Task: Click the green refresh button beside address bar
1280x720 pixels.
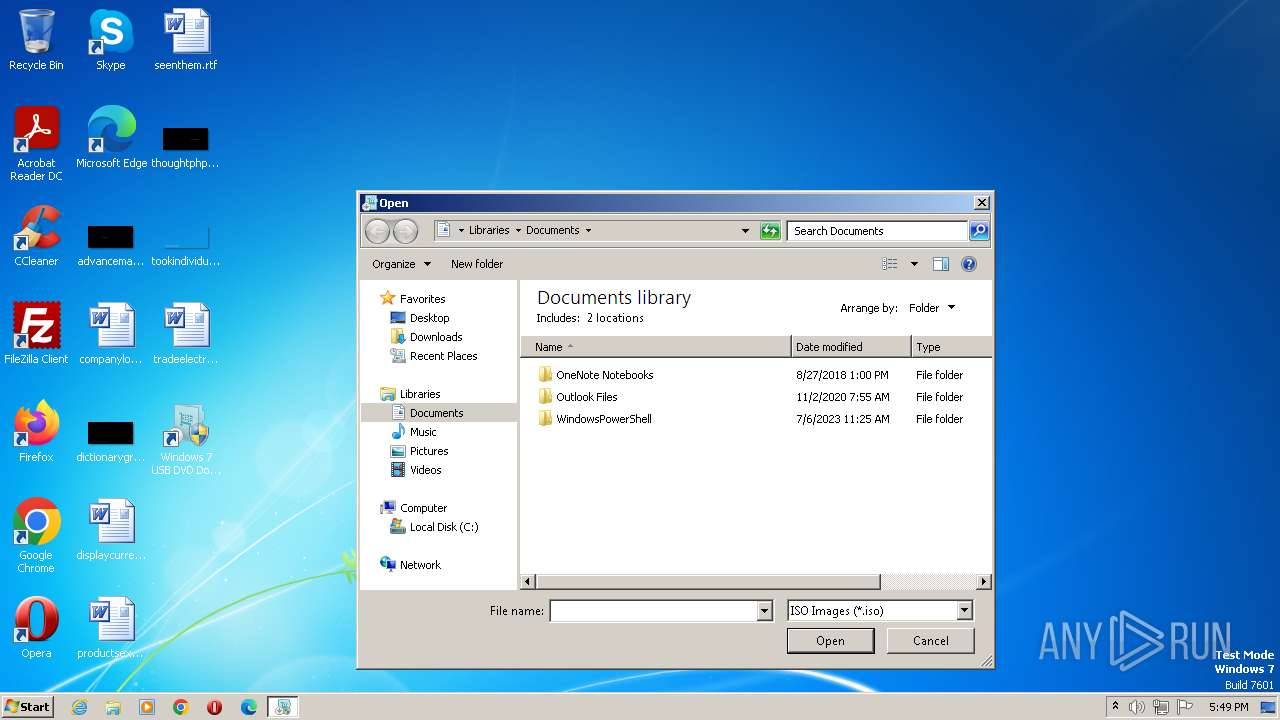Action: tap(770, 231)
